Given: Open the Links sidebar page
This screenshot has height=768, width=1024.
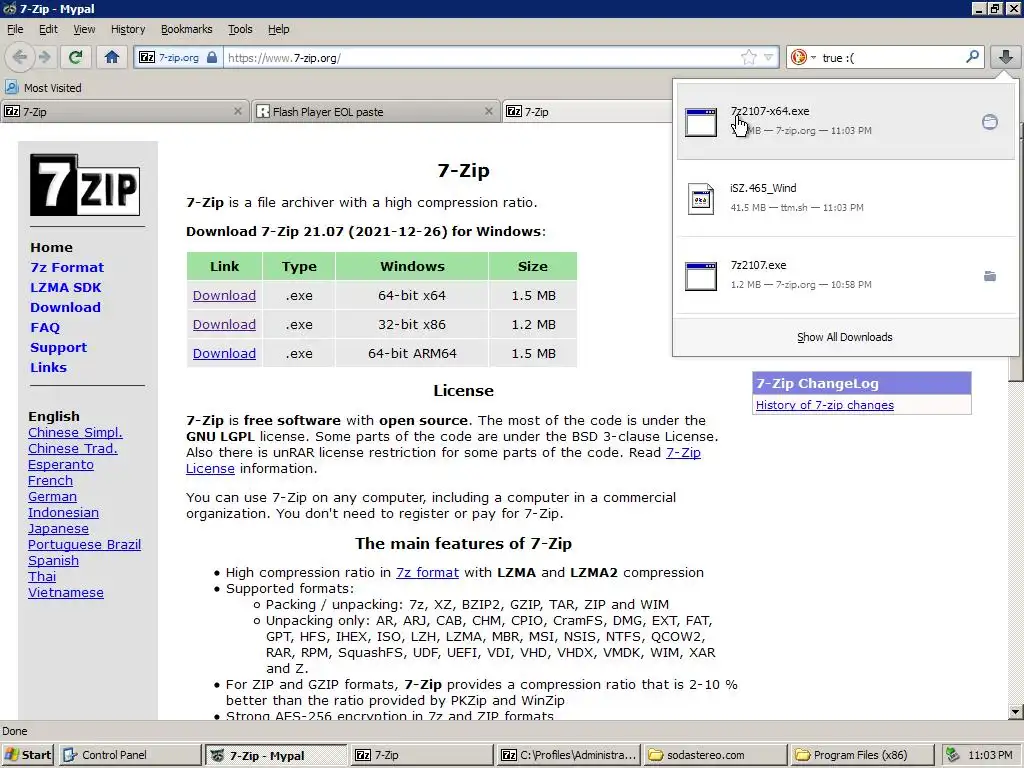Looking at the screenshot, I should (48, 368).
